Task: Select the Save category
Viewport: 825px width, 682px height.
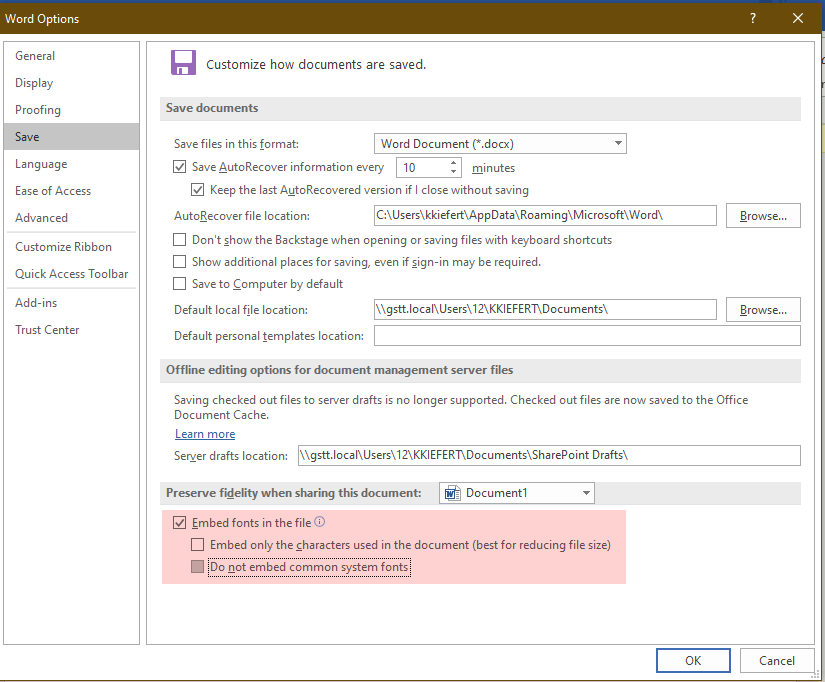Action: [72, 137]
